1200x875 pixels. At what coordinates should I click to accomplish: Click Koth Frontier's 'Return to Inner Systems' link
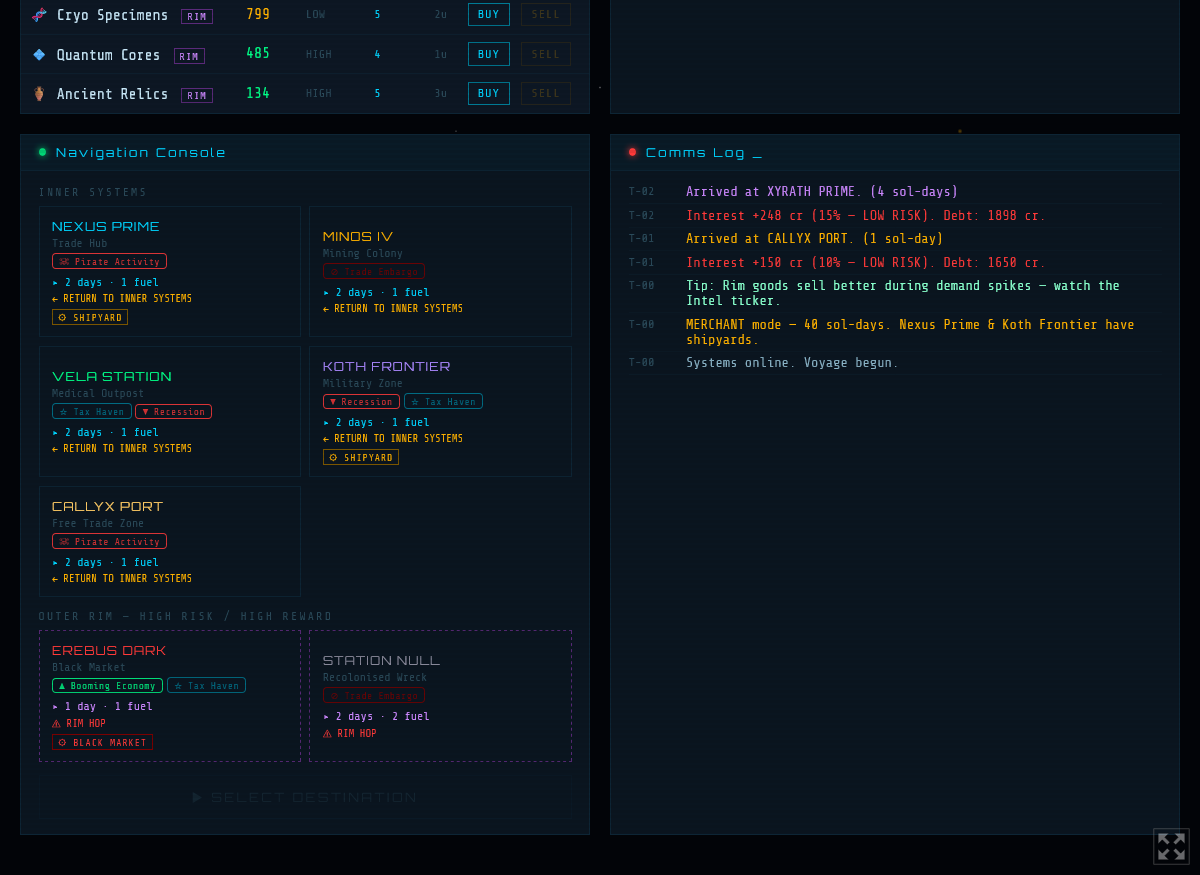393,439
